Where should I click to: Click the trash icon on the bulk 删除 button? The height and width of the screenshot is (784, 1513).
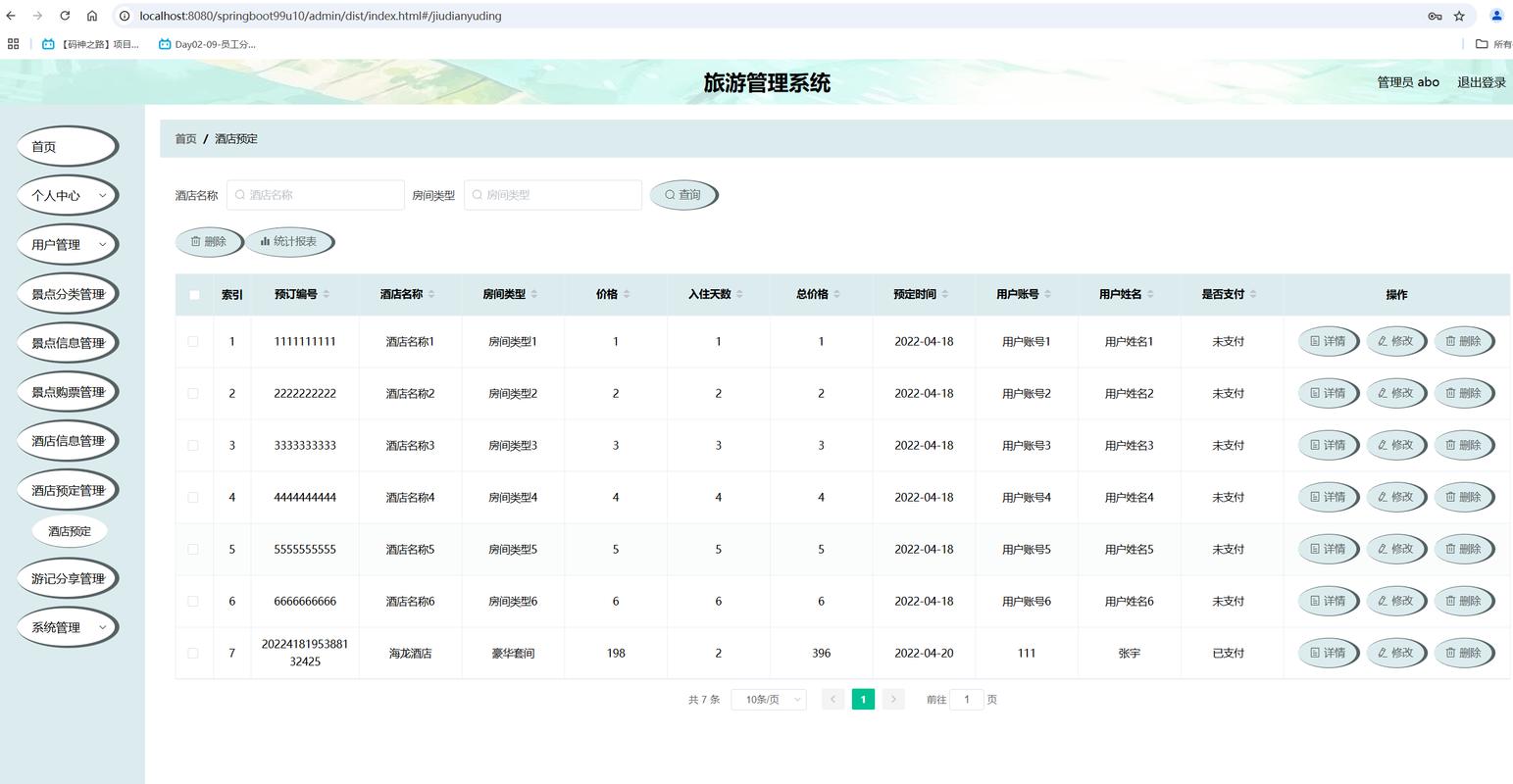click(194, 241)
